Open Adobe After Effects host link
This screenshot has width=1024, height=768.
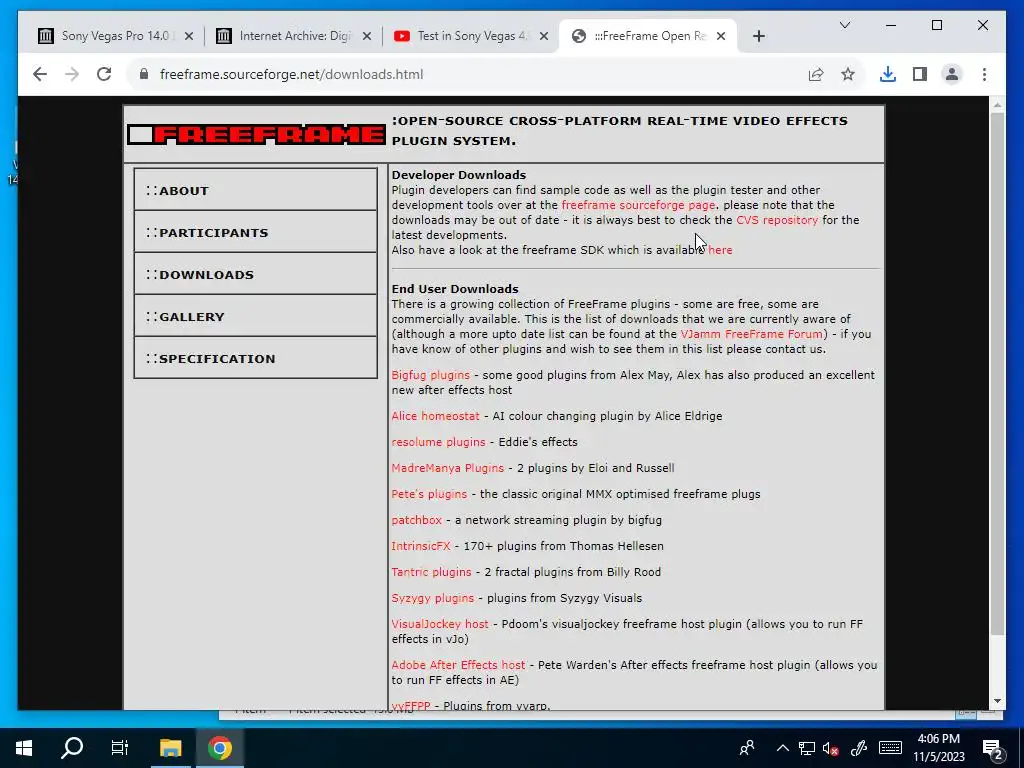(458, 665)
